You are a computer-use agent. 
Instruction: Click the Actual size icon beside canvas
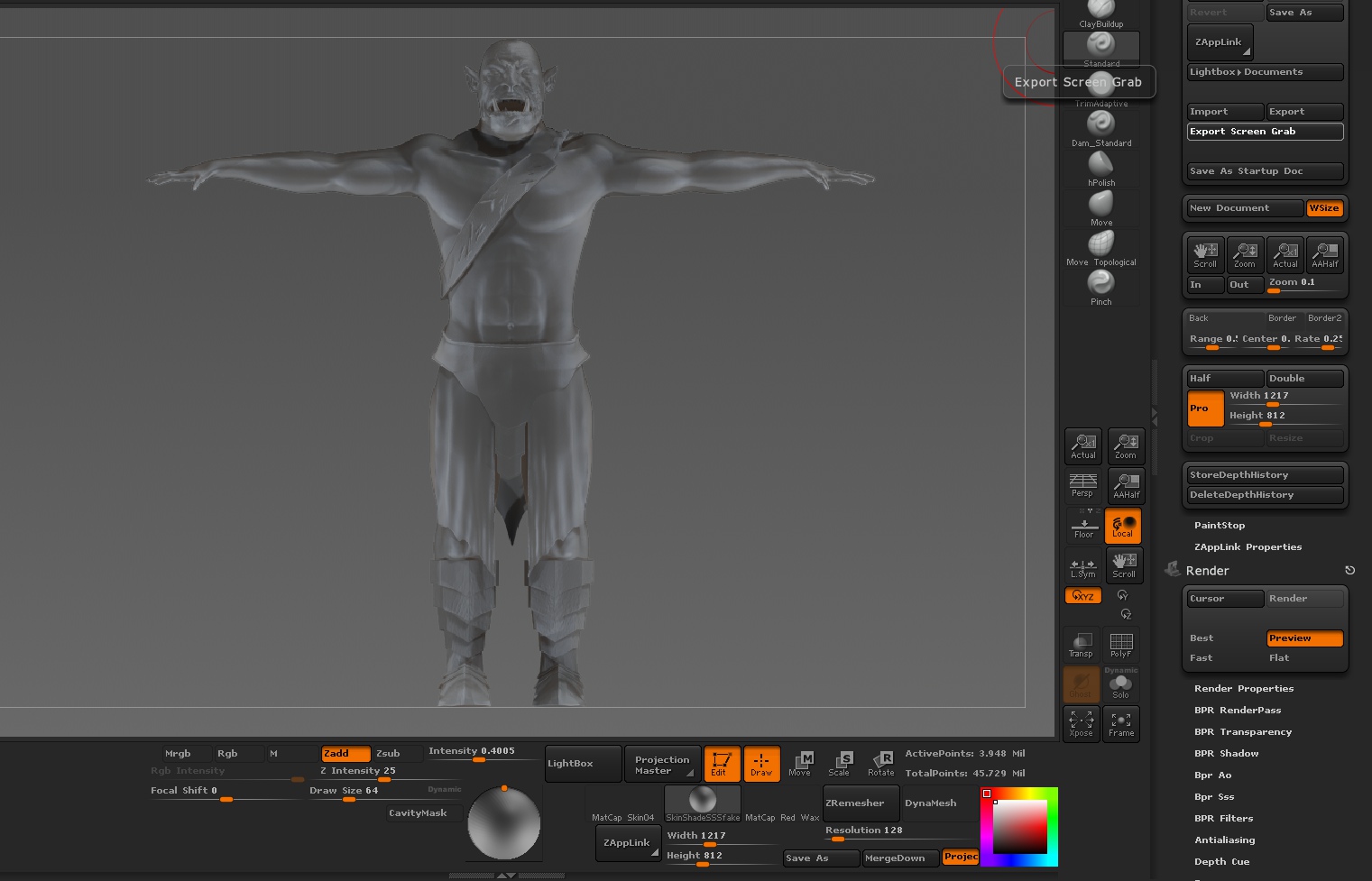click(x=1083, y=445)
